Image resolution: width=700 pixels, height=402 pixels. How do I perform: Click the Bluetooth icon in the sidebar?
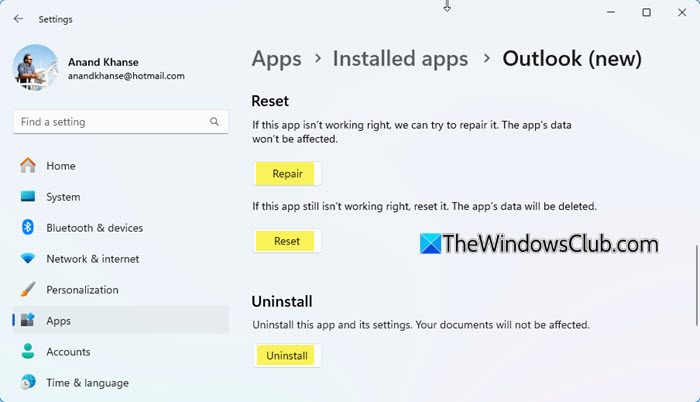point(28,228)
